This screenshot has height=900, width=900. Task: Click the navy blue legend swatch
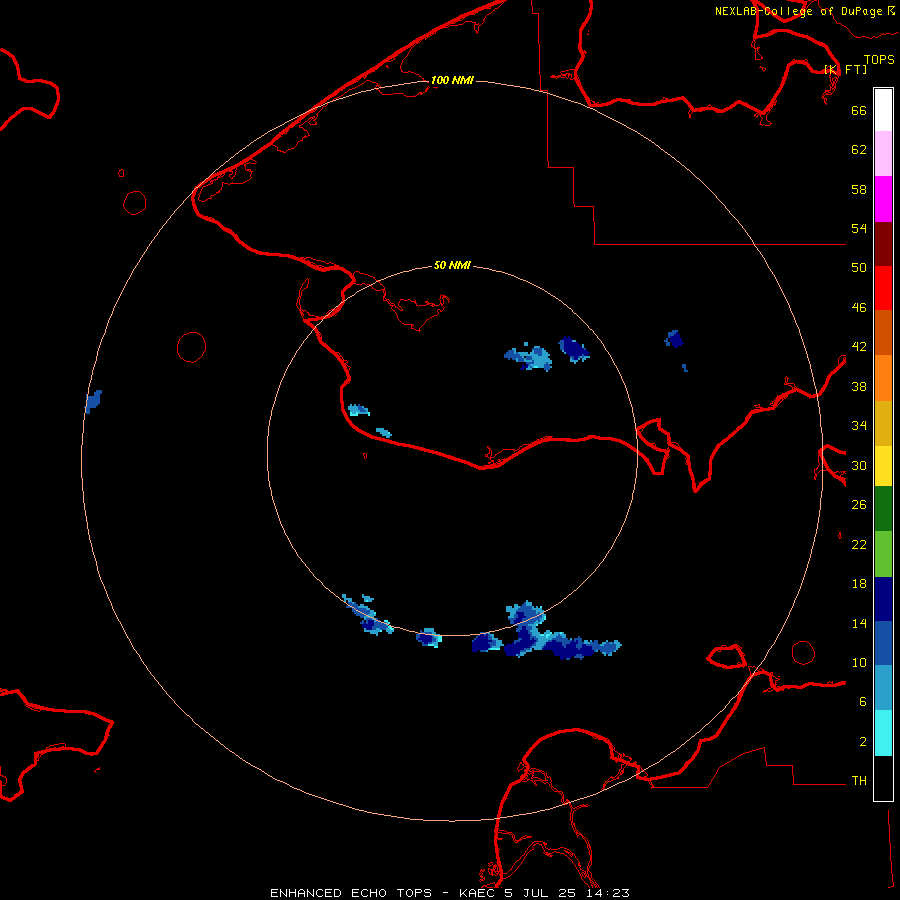pyautogui.click(x=883, y=599)
